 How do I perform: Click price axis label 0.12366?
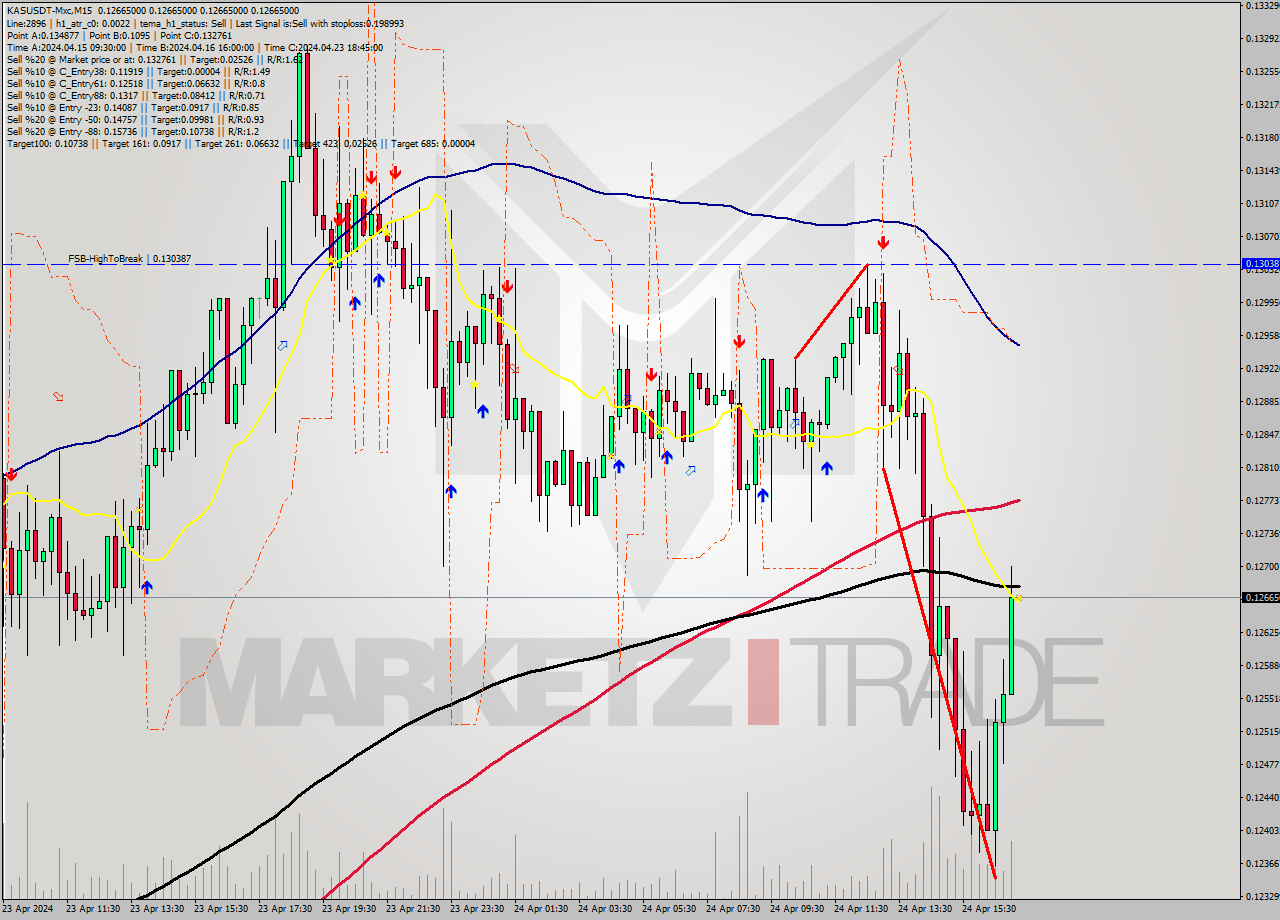pyautogui.click(x=1261, y=863)
